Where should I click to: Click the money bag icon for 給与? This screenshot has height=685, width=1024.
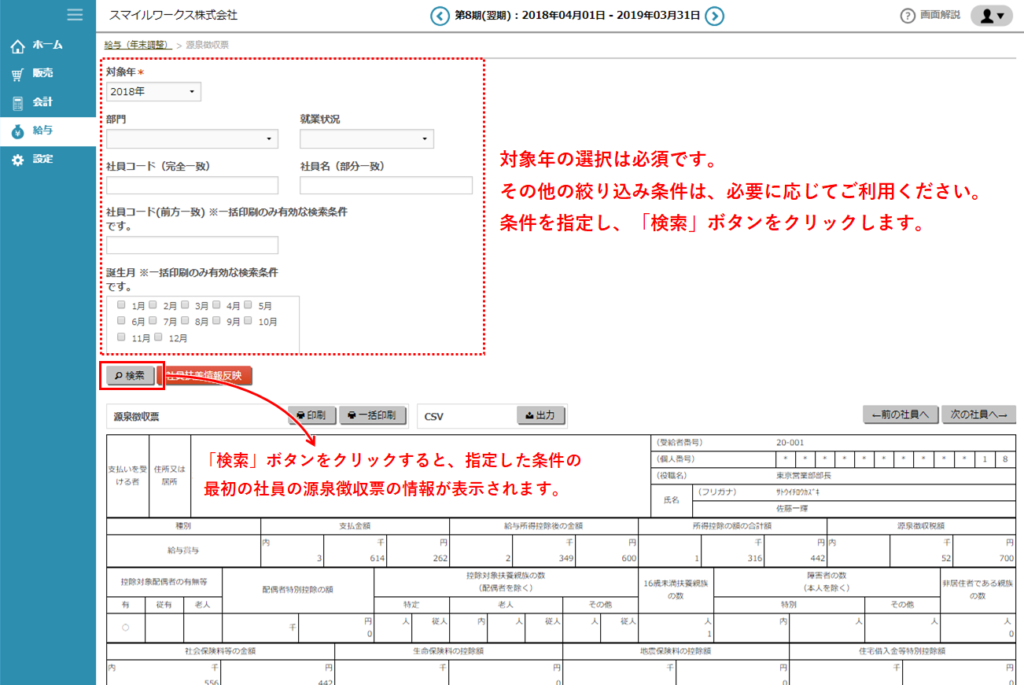18,131
